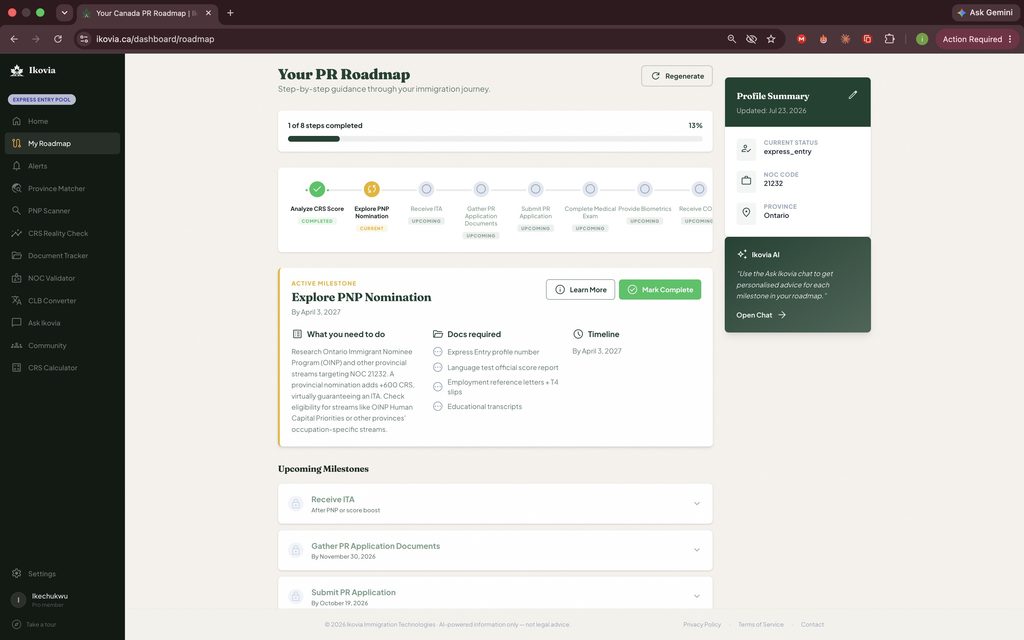The width and height of the screenshot is (1024, 640).
Task: Click the Take a tour icon
Action: click(x=16, y=624)
